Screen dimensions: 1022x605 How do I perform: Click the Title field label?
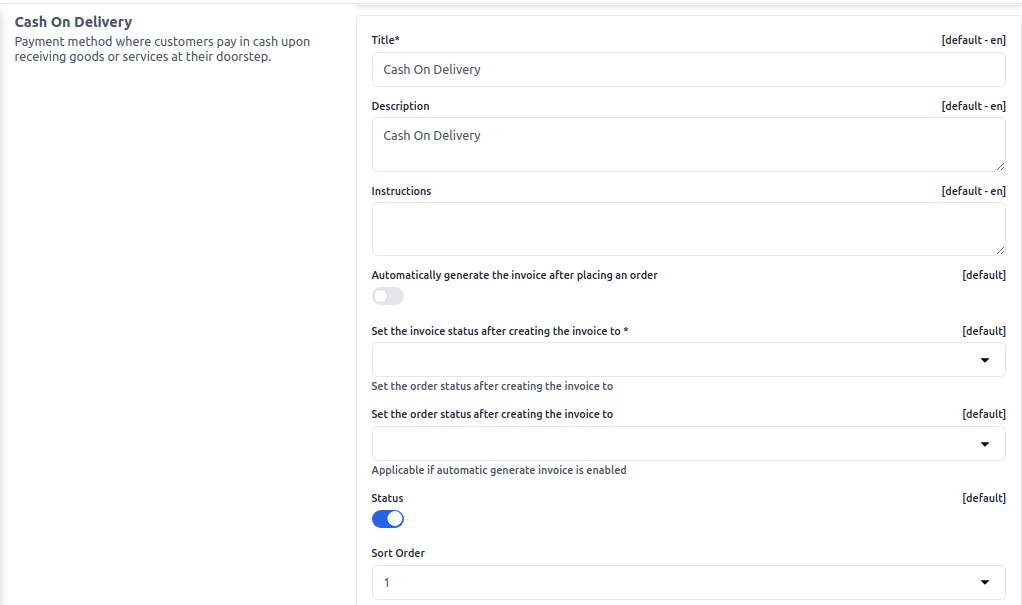click(386, 40)
